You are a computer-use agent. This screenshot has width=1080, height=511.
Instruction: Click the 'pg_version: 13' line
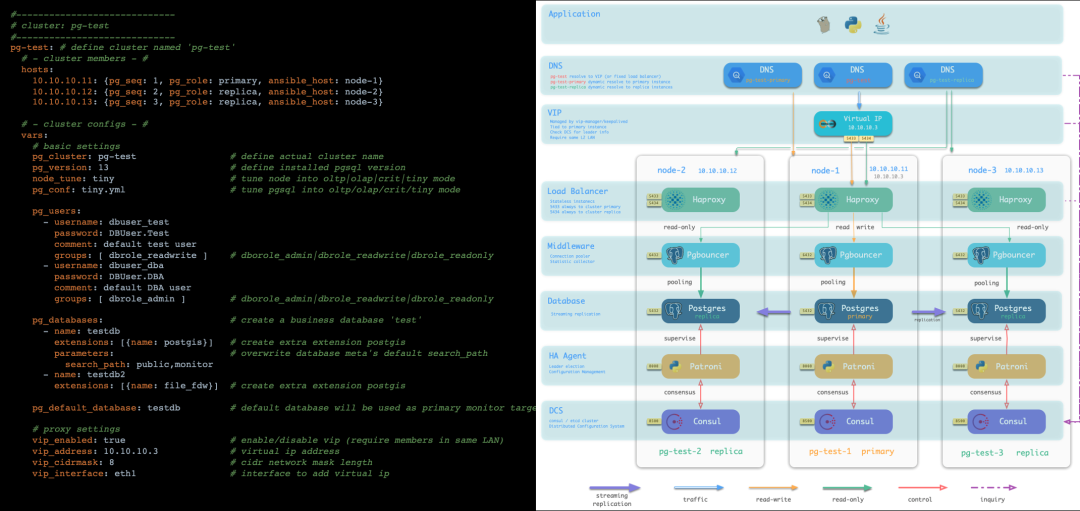[71, 167]
